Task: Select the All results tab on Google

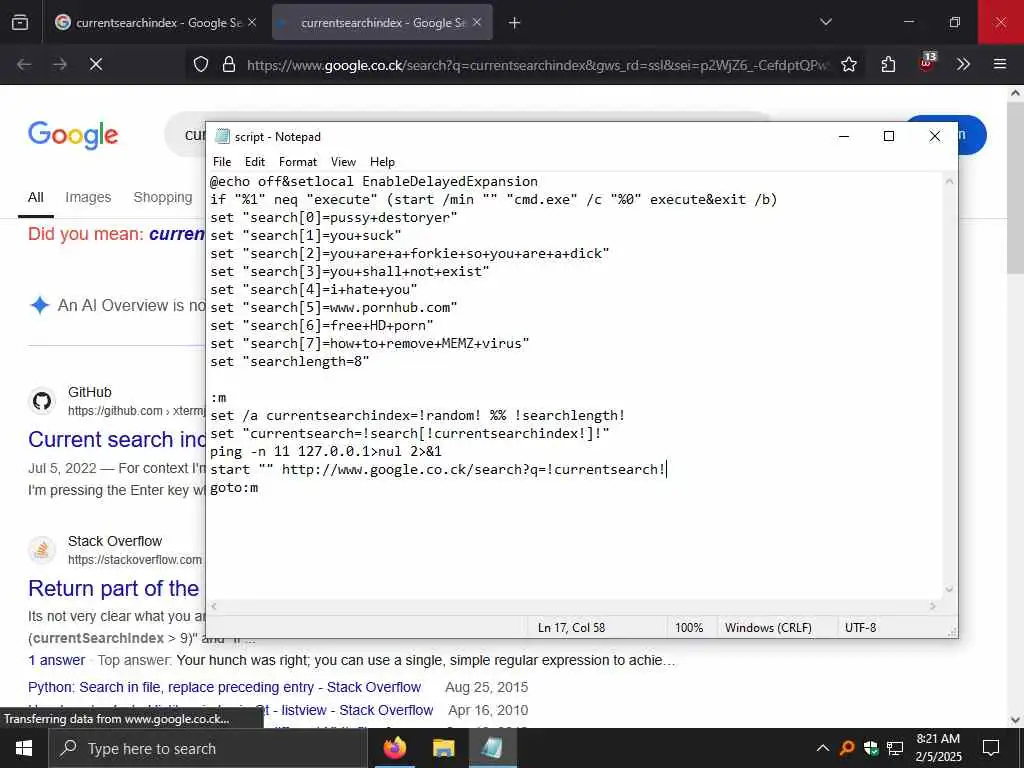Action: pyautogui.click(x=36, y=197)
